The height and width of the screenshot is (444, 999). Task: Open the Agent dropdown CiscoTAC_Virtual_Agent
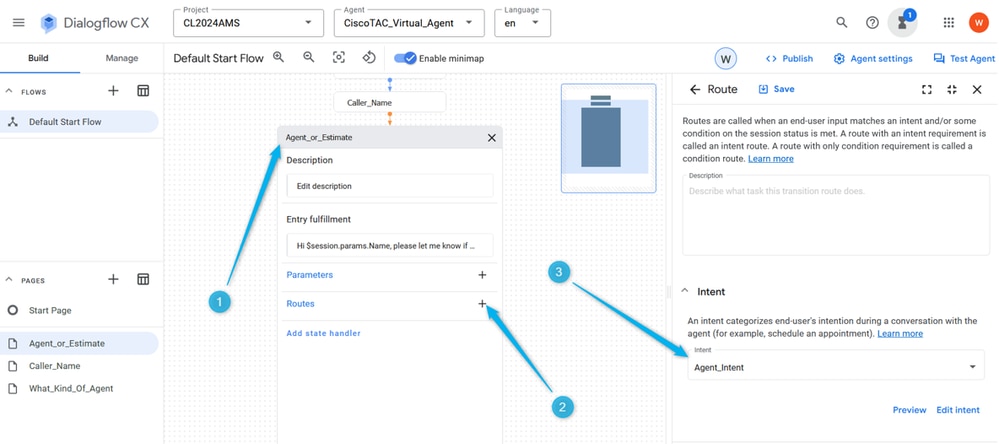click(411, 23)
